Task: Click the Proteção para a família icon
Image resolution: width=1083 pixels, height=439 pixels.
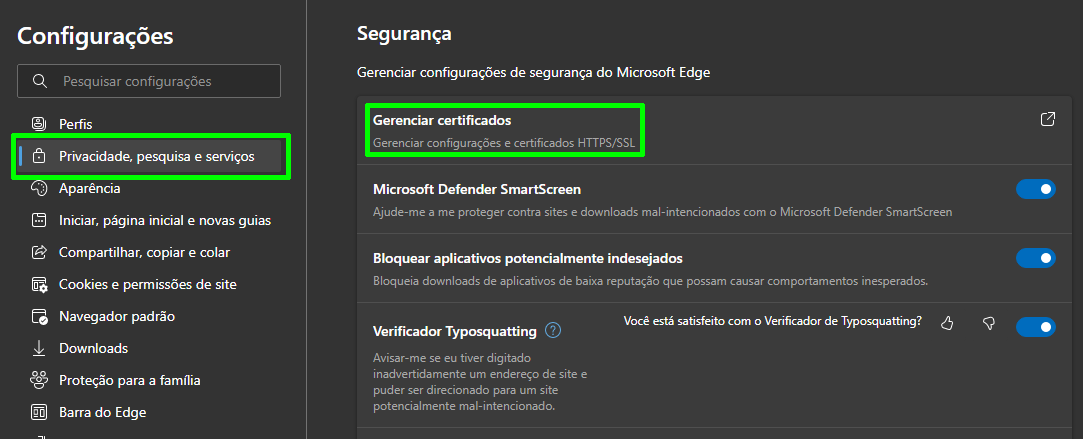Action: click(39, 380)
